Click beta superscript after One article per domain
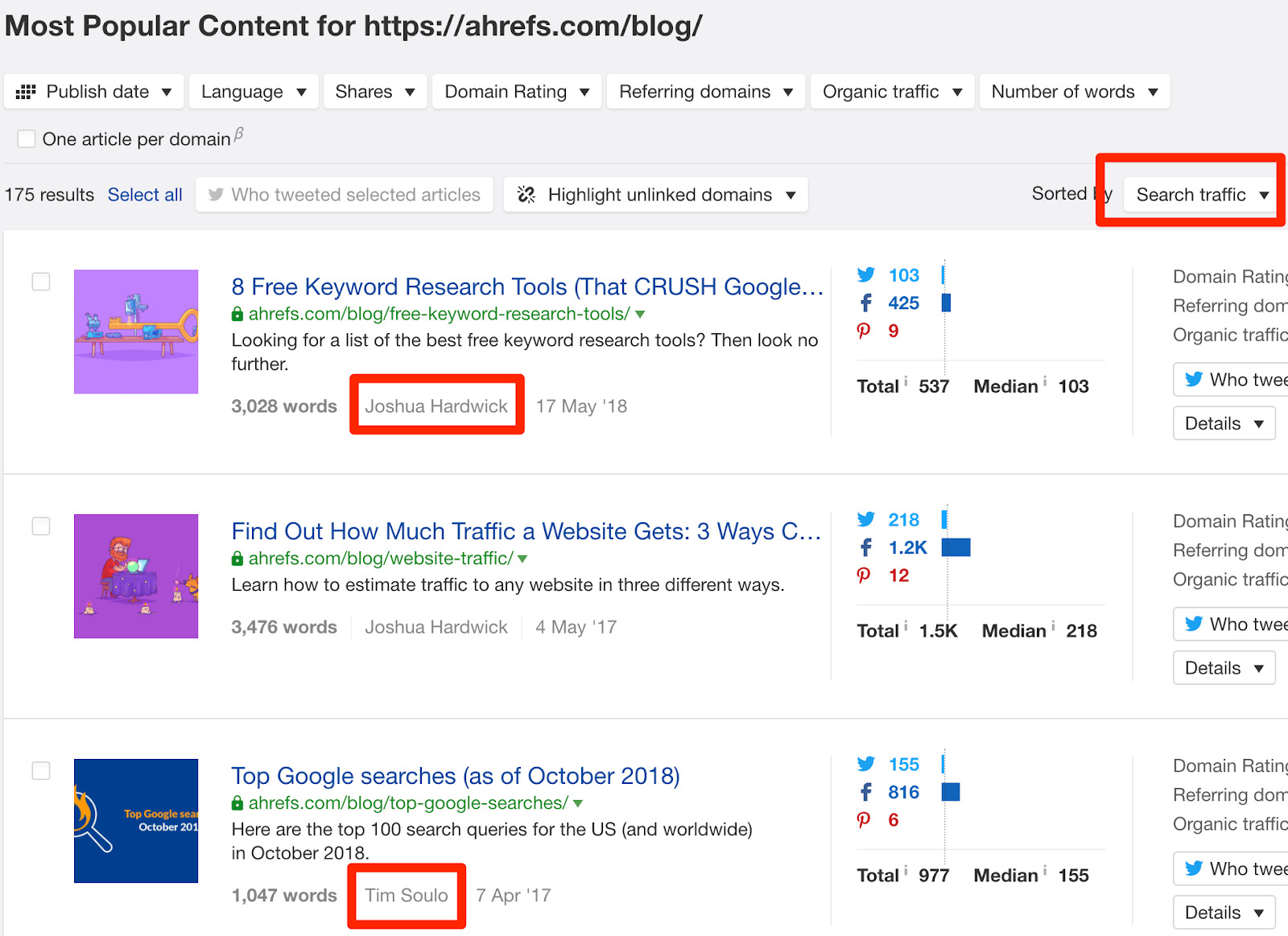The image size is (1288, 936). tap(239, 134)
